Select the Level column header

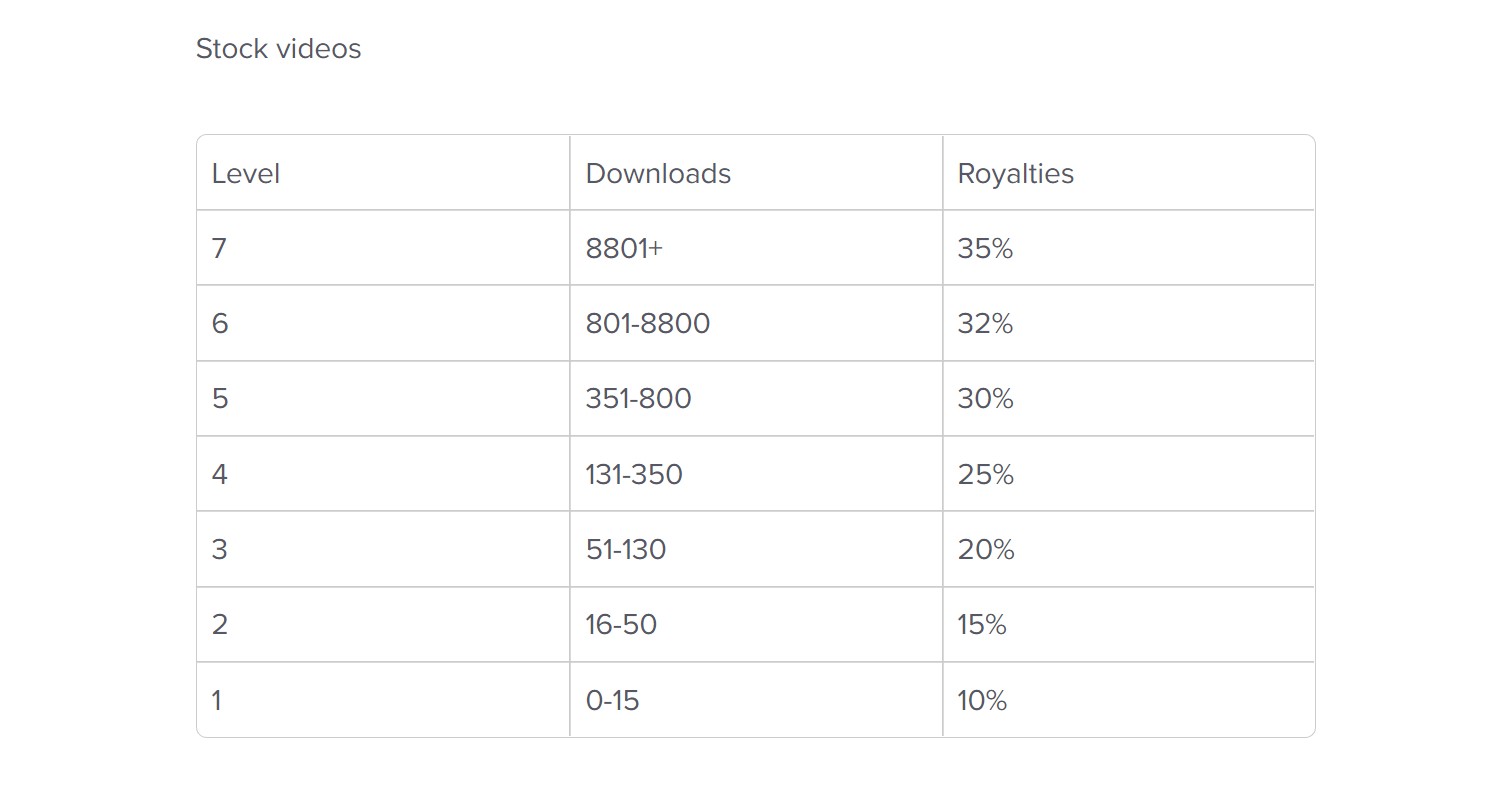pos(246,174)
